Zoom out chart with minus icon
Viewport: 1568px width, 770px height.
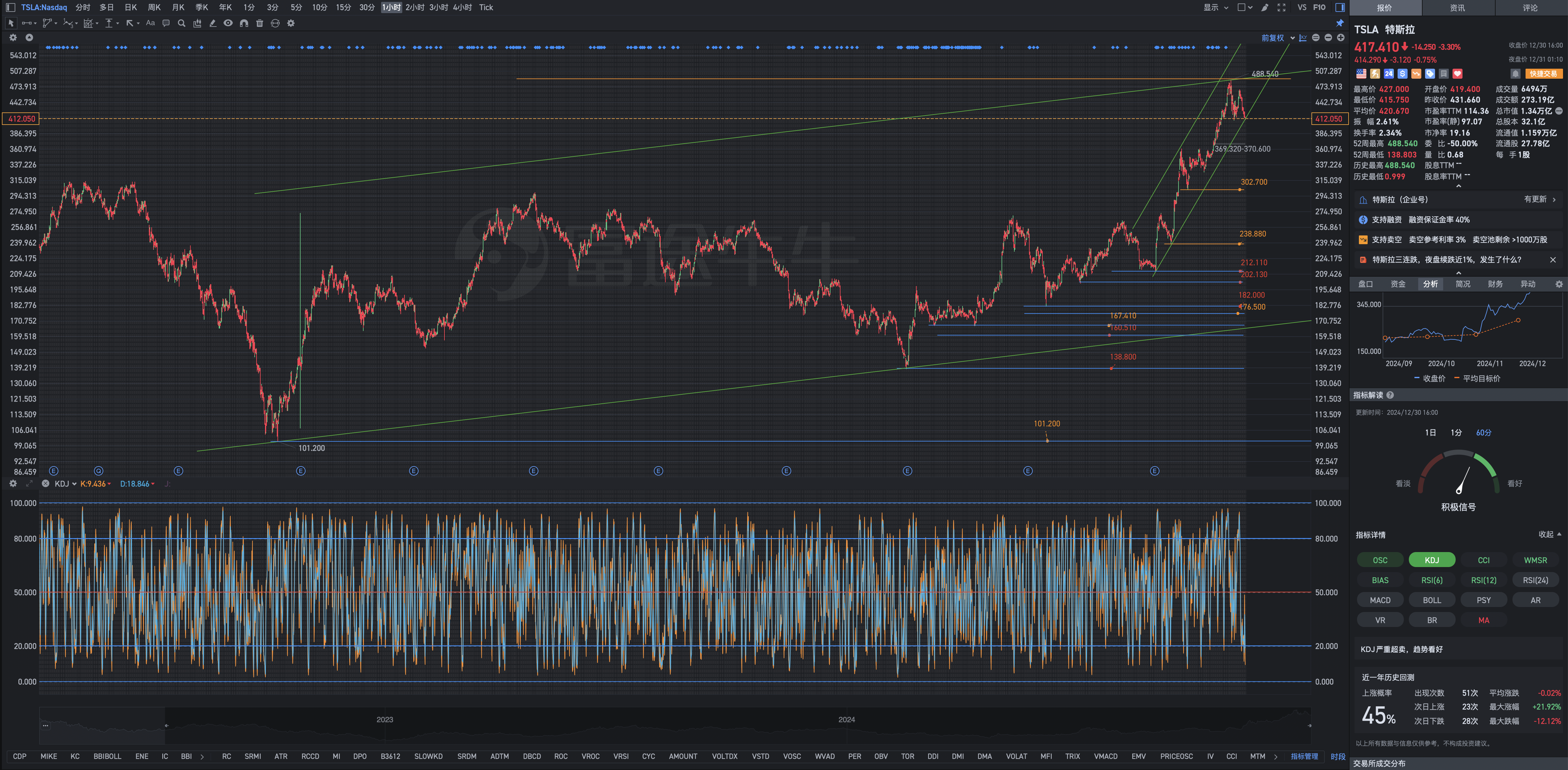click(1328, 38)
